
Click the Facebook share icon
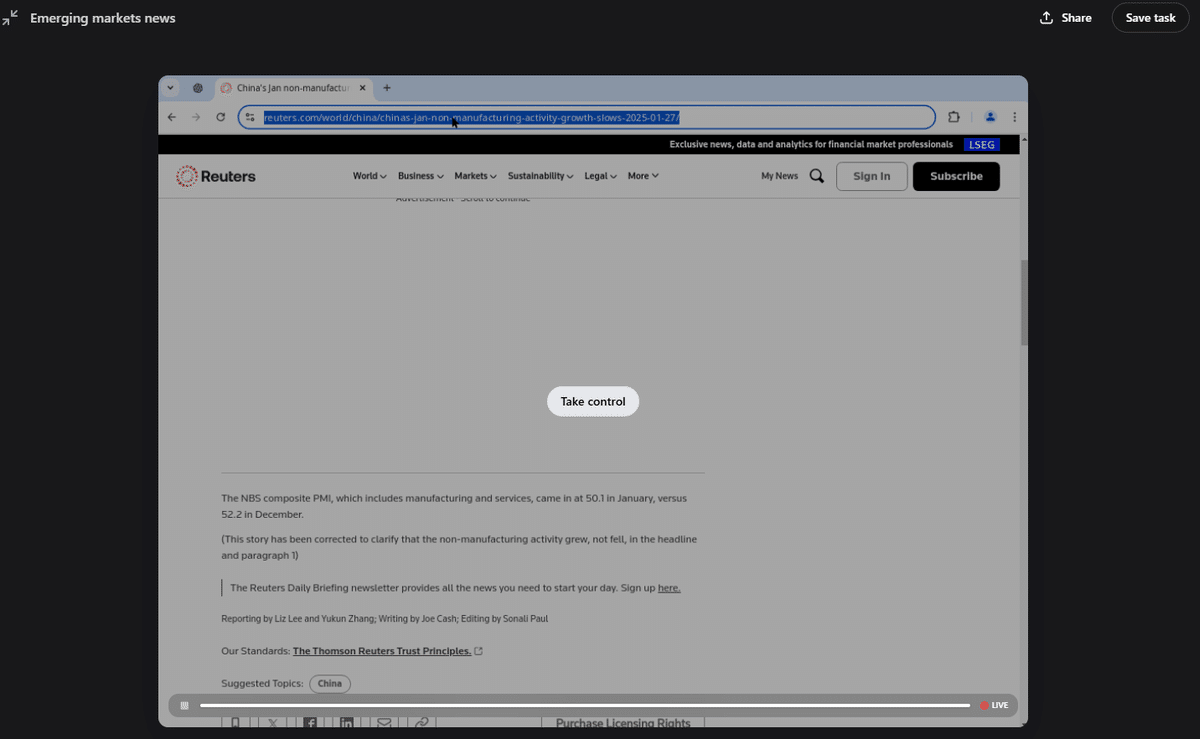coord(310,723)
